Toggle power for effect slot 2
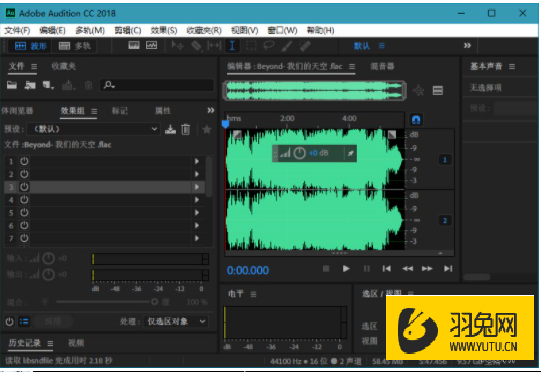The width and height of the screenshot is (541, 372). (24, 174)
